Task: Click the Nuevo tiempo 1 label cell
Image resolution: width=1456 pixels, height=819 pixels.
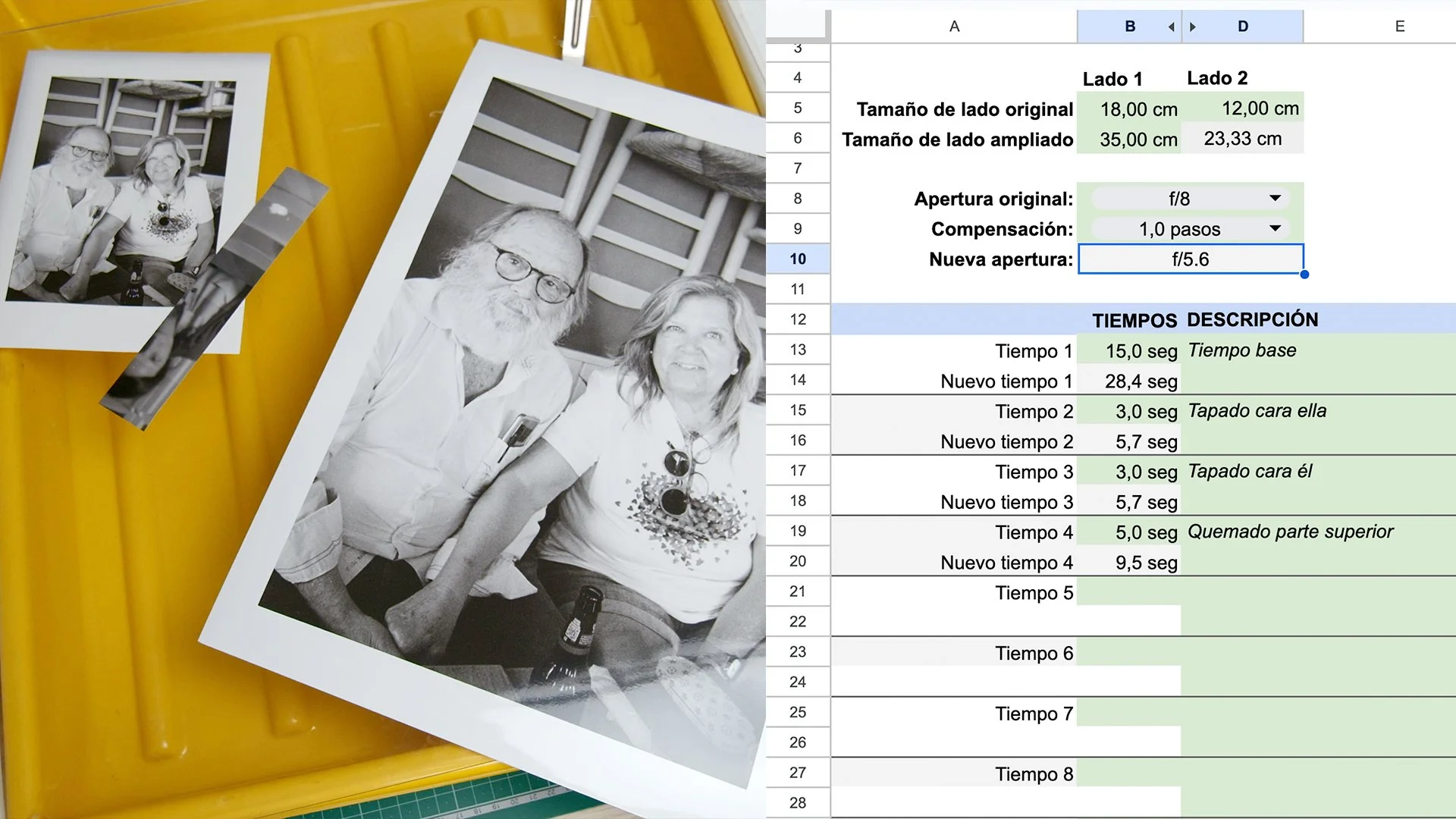Action: (954, 381)
